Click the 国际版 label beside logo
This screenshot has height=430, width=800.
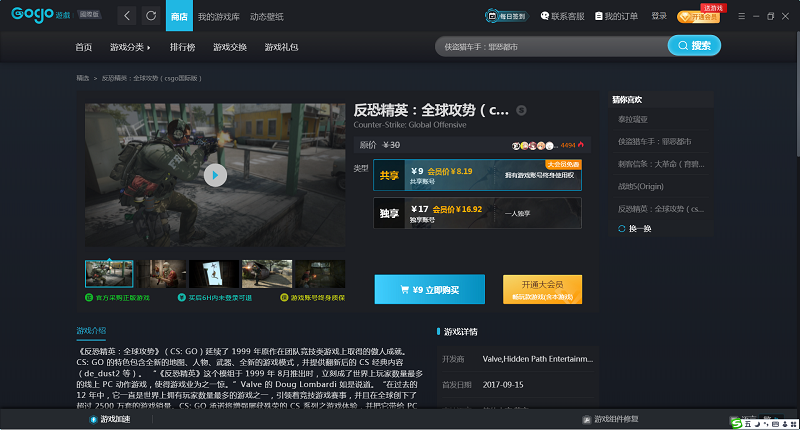pos(89,15)
